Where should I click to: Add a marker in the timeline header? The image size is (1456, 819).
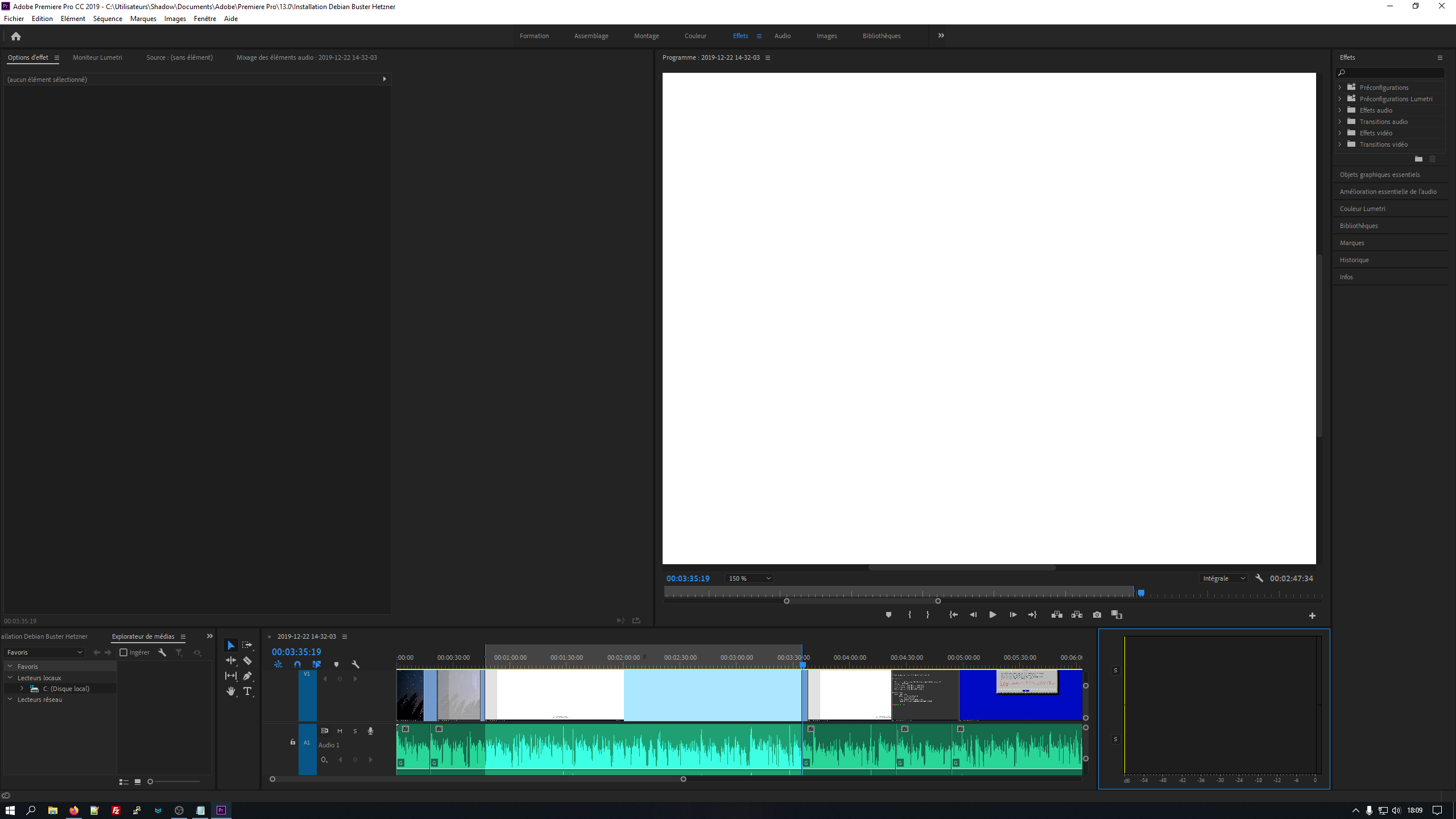336,664
